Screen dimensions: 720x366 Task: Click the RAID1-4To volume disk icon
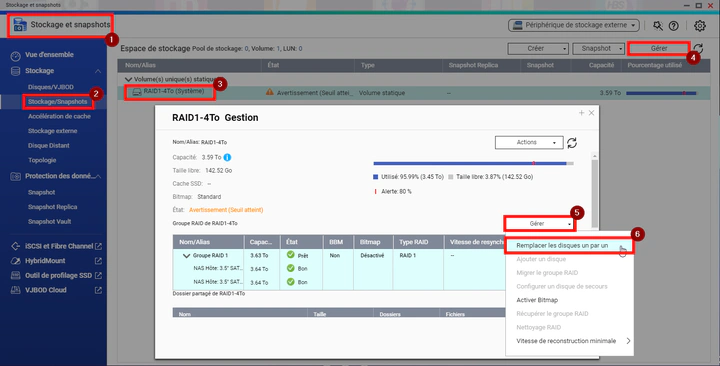point(137,92)
